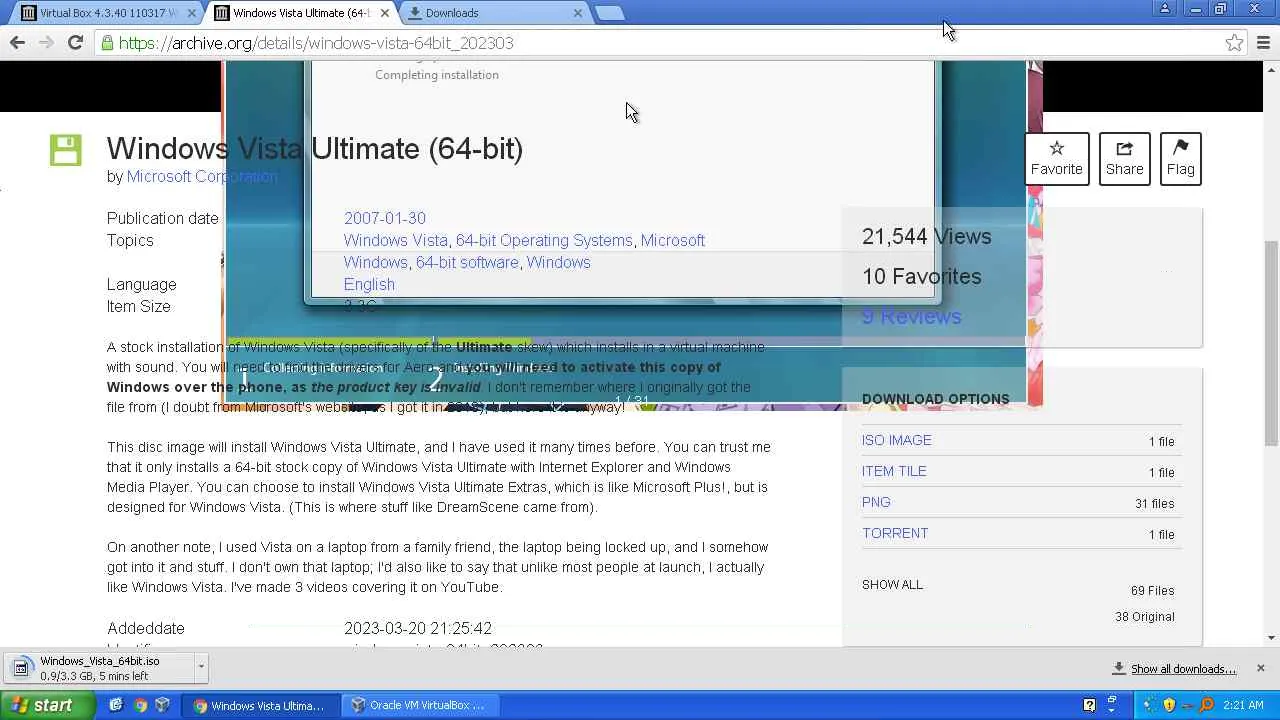Bookmark this page with the star icon

[1234, 43]
